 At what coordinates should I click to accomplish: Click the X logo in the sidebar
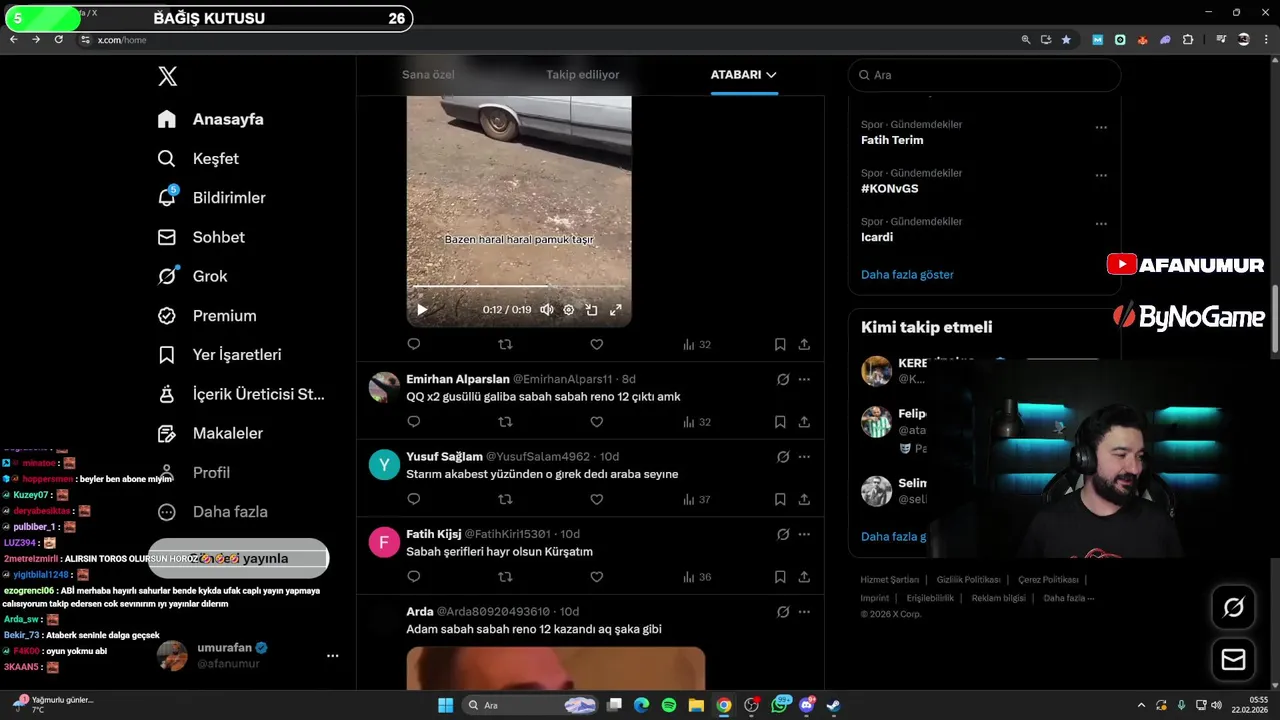pos(168,77)
